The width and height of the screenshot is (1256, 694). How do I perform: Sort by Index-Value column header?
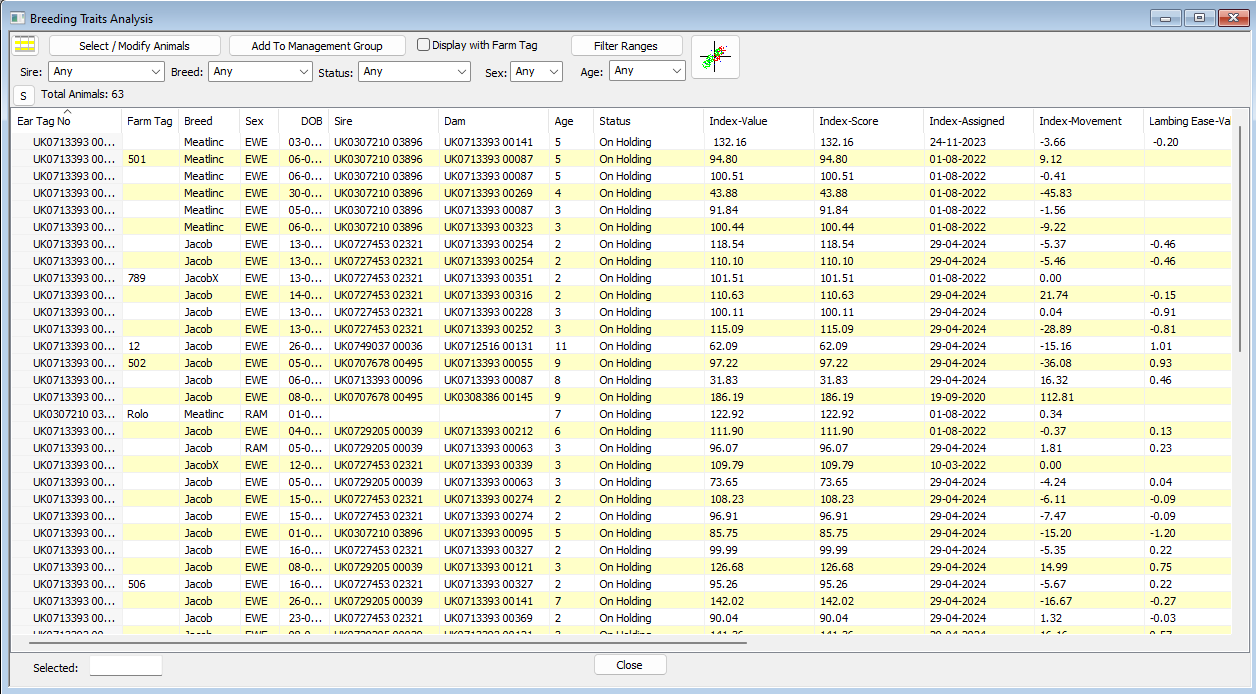point(758,121)
